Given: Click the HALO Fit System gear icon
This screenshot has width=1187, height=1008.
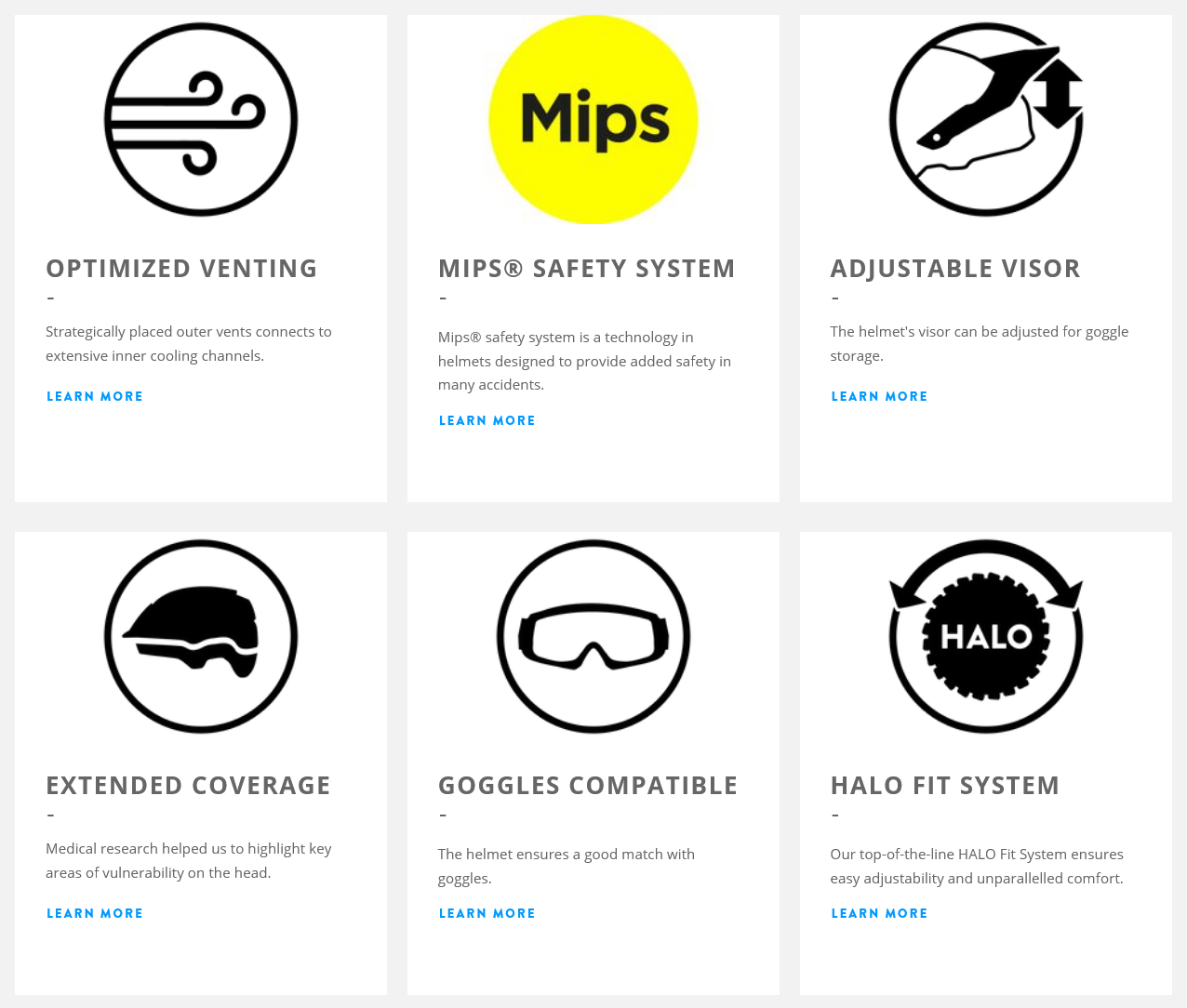Looking at the screenshot, I should click(986, 636).
